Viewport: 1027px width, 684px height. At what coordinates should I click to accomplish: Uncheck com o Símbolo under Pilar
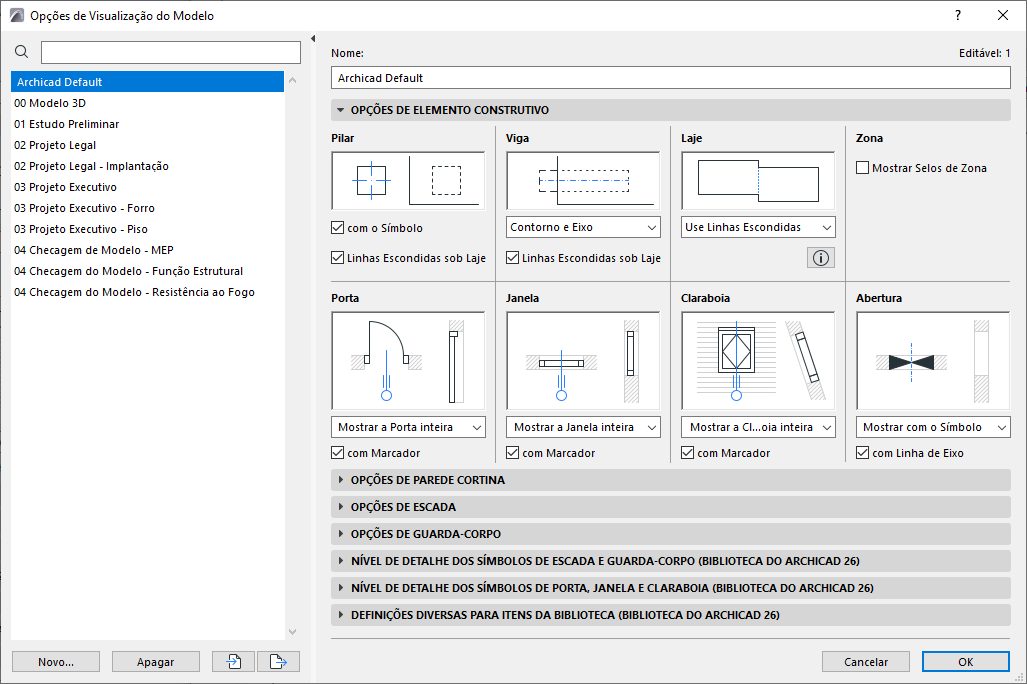click(x=338, y=227)
